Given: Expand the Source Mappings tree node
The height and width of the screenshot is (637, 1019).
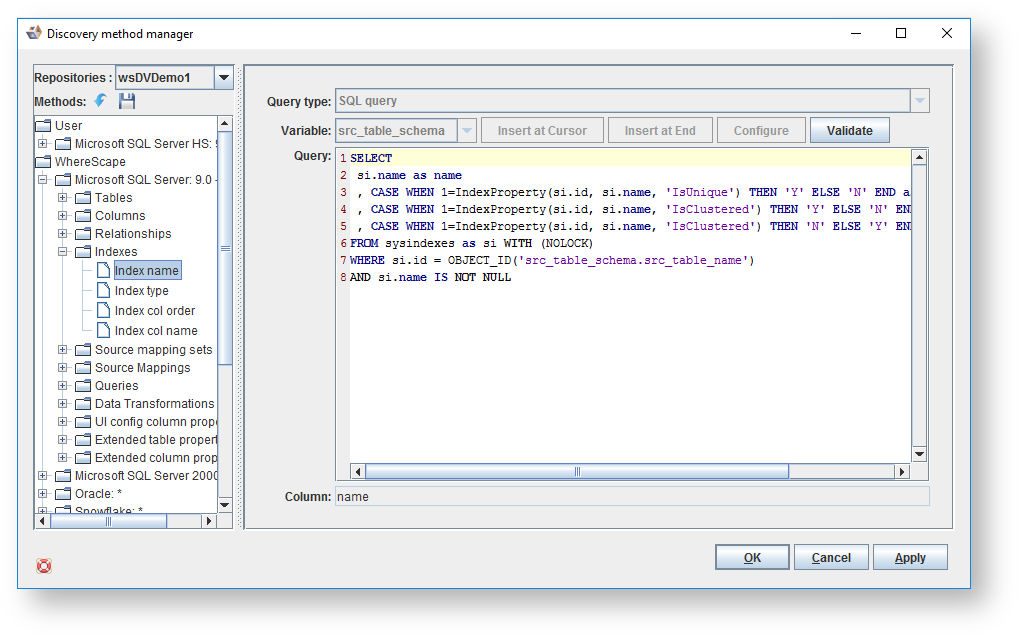Looking at the screenshot, I should tap(63, 368).
